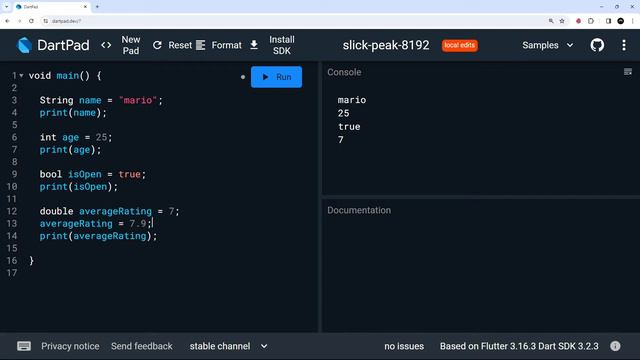Click line number 6 in the gutter
The image size is (640, 360).
(x=14, y=137)
